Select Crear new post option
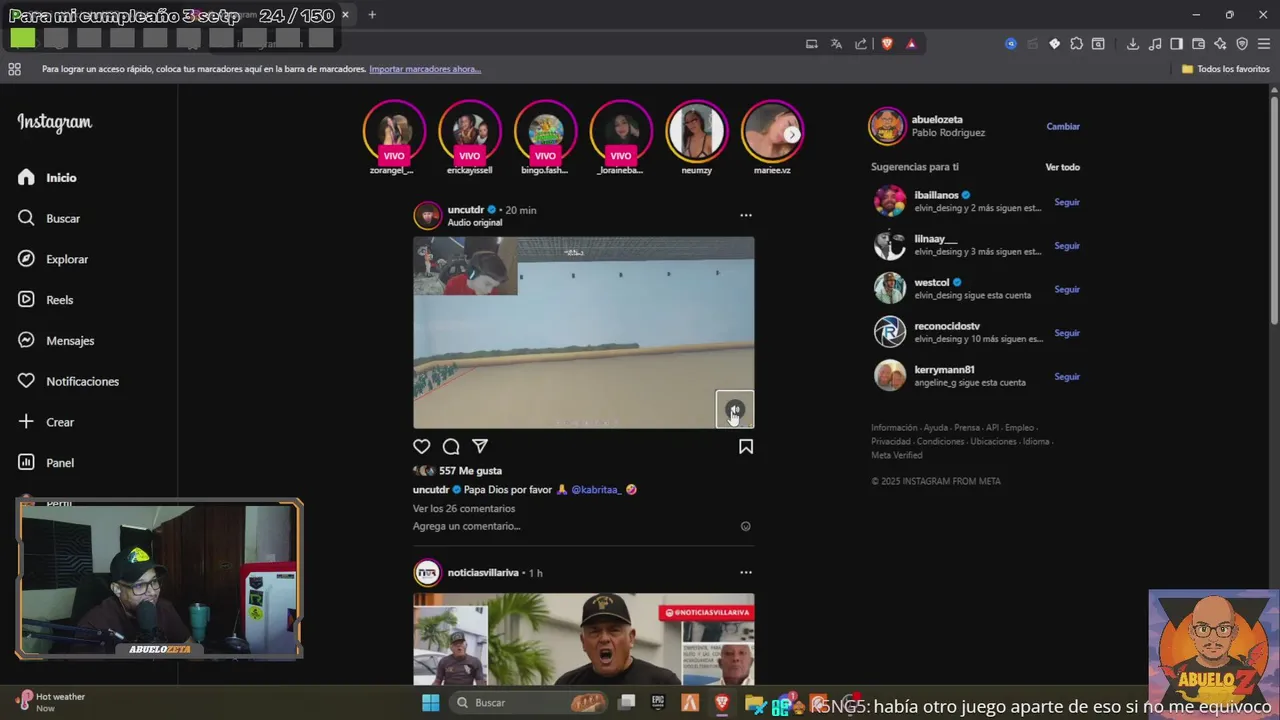This screenshot has width=1280, height=720. pyautogui.click(x=46, y=422)
